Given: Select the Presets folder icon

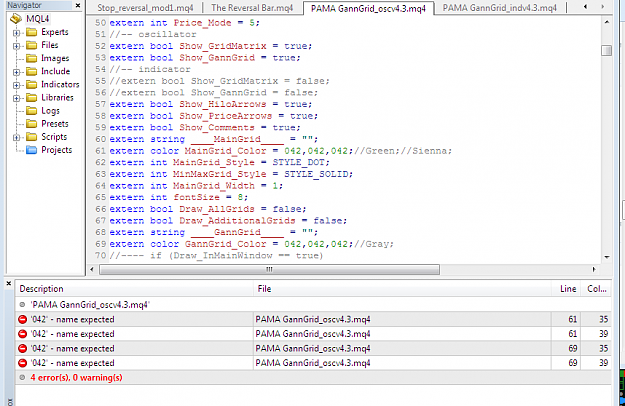Looking at the screenshot, I should pyautogui.click(x=31, y=124).
